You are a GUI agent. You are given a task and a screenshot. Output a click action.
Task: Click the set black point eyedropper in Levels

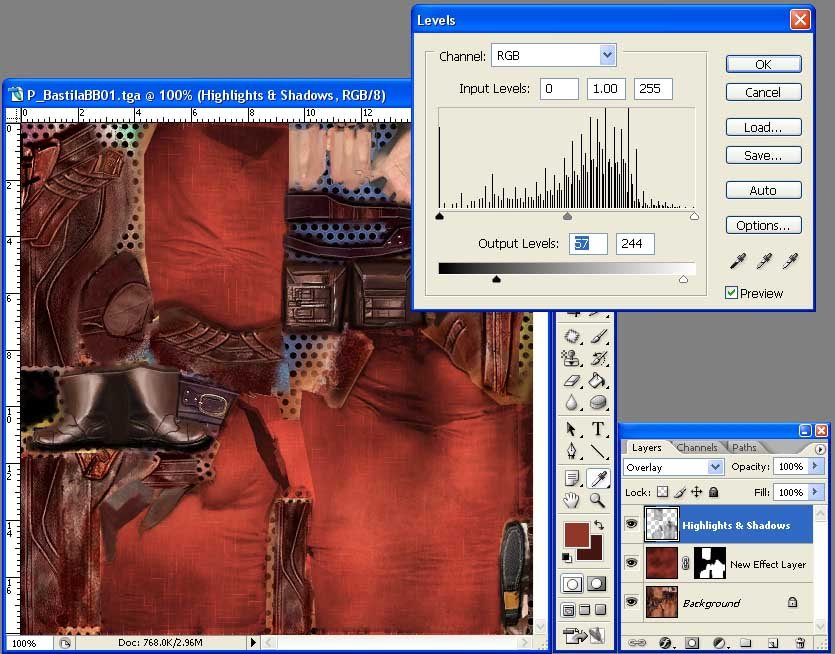pyautogui.click(x=738, y=261)
